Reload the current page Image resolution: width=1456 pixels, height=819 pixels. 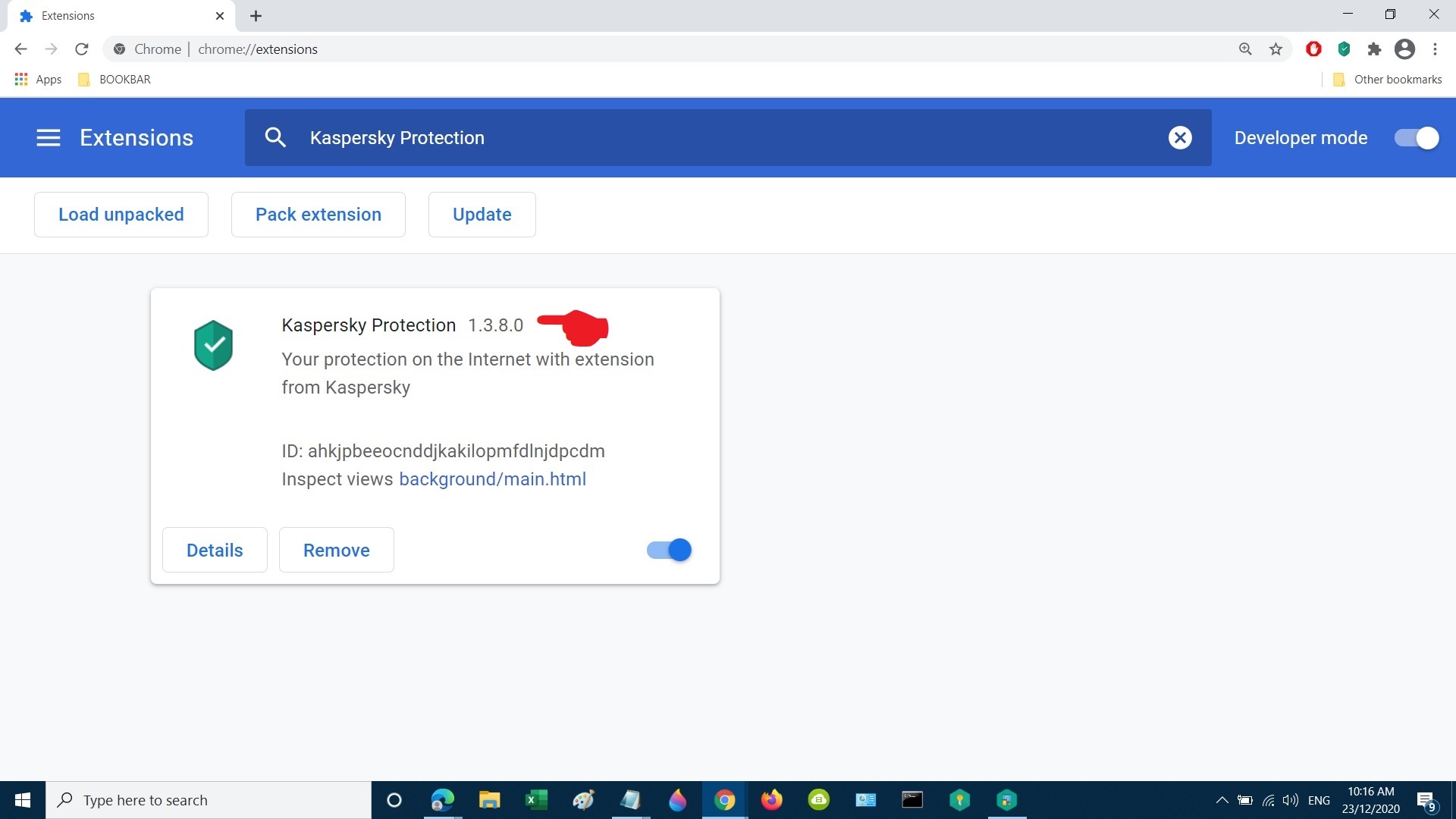(x=82, y=49)
